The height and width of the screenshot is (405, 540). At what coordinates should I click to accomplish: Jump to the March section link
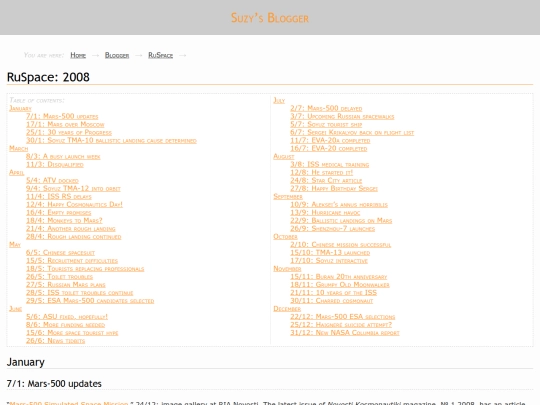[x=19, y=148]
